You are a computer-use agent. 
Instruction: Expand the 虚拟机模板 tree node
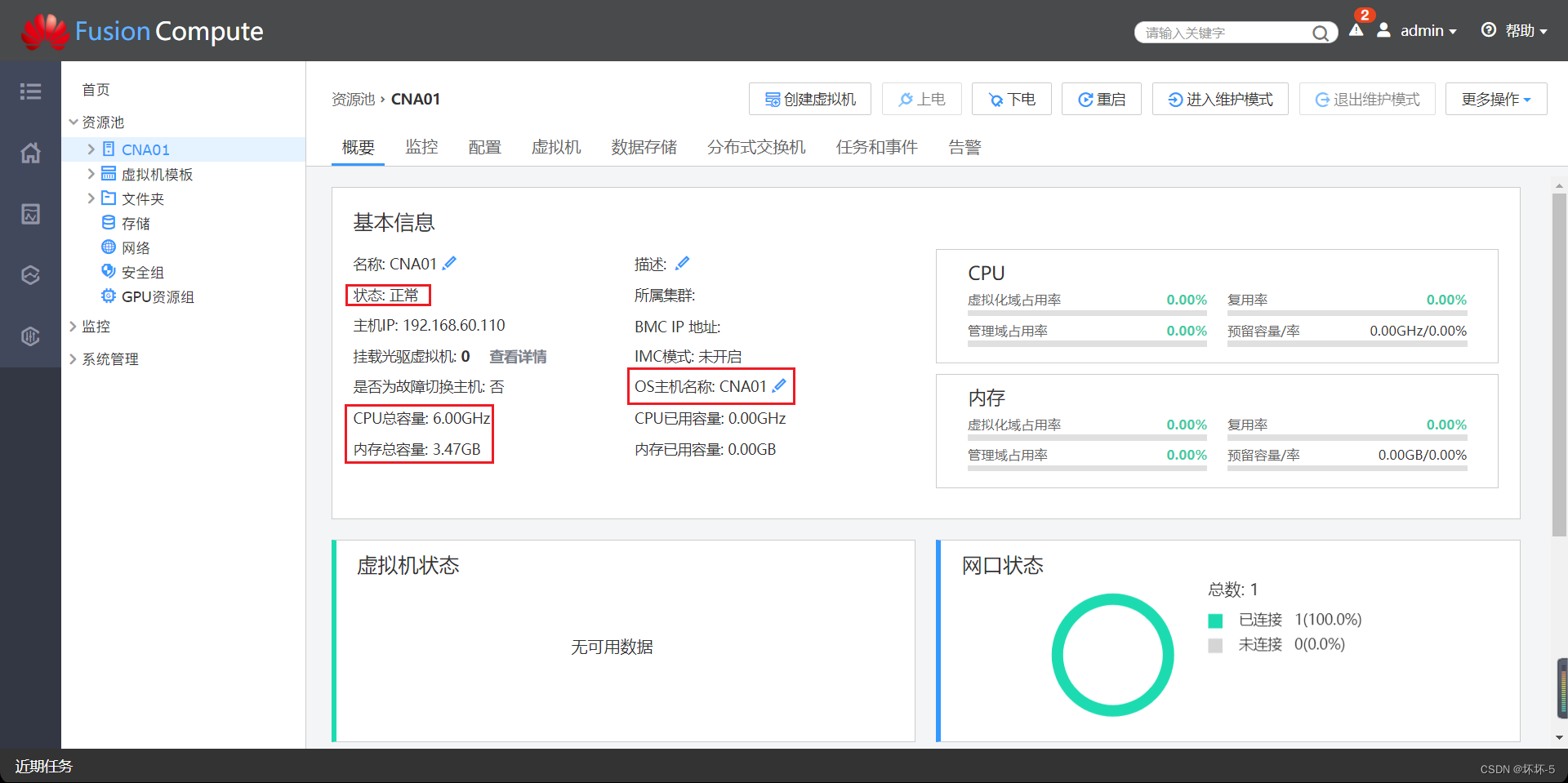(91, 174)
